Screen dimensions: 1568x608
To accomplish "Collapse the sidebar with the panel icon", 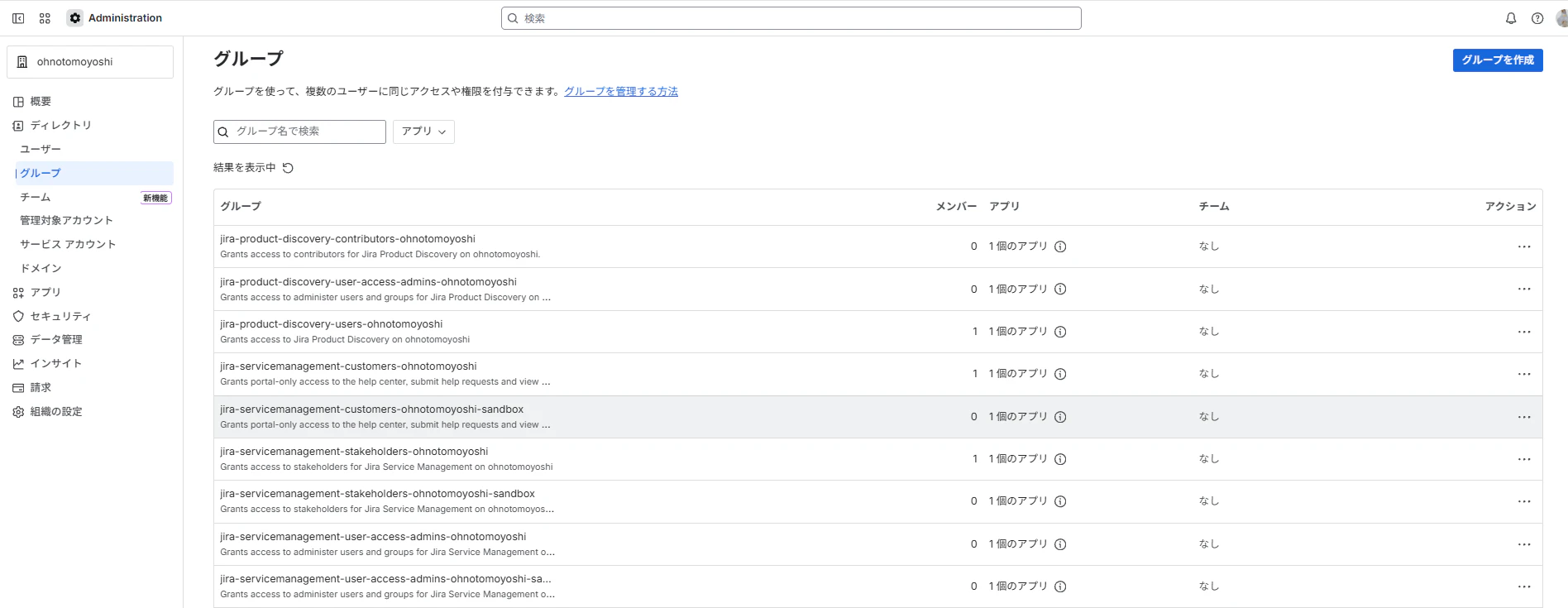I will (18, 18).
